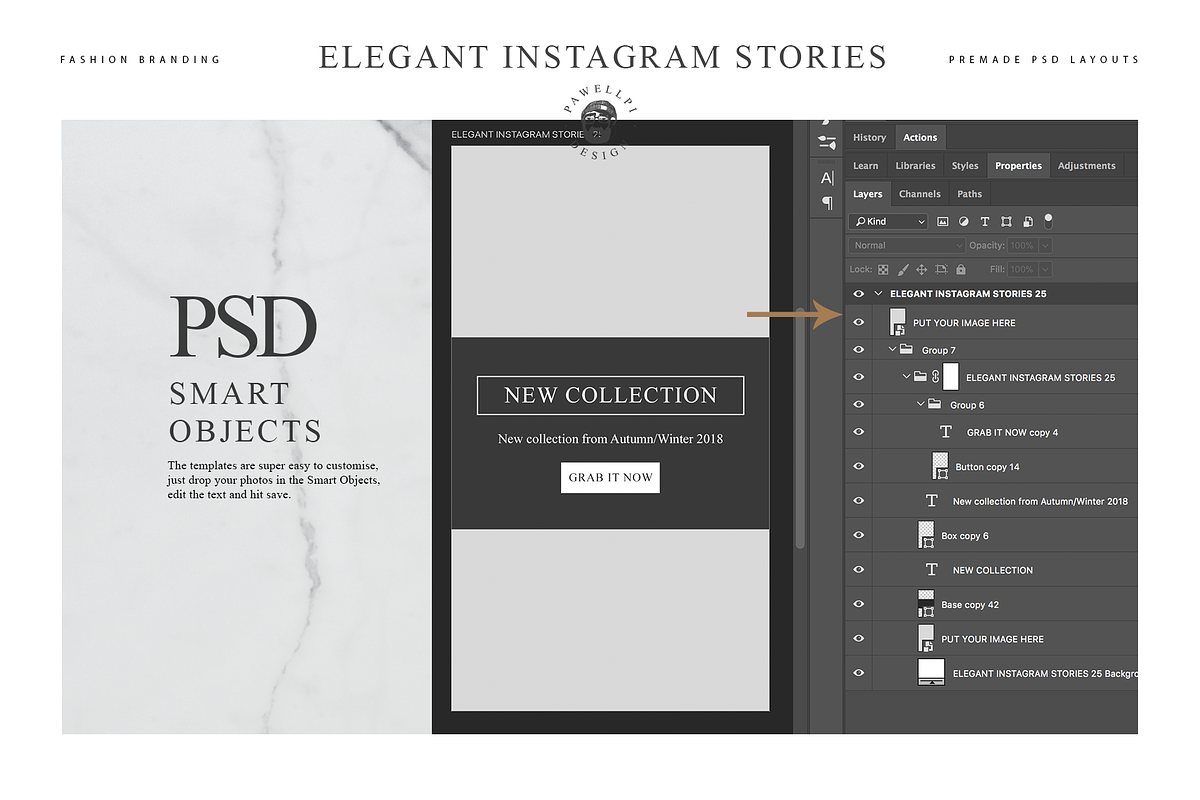Collapse the Group 7 chevron
This screenshot has width=1200, height=800.
tap(892, 350)
